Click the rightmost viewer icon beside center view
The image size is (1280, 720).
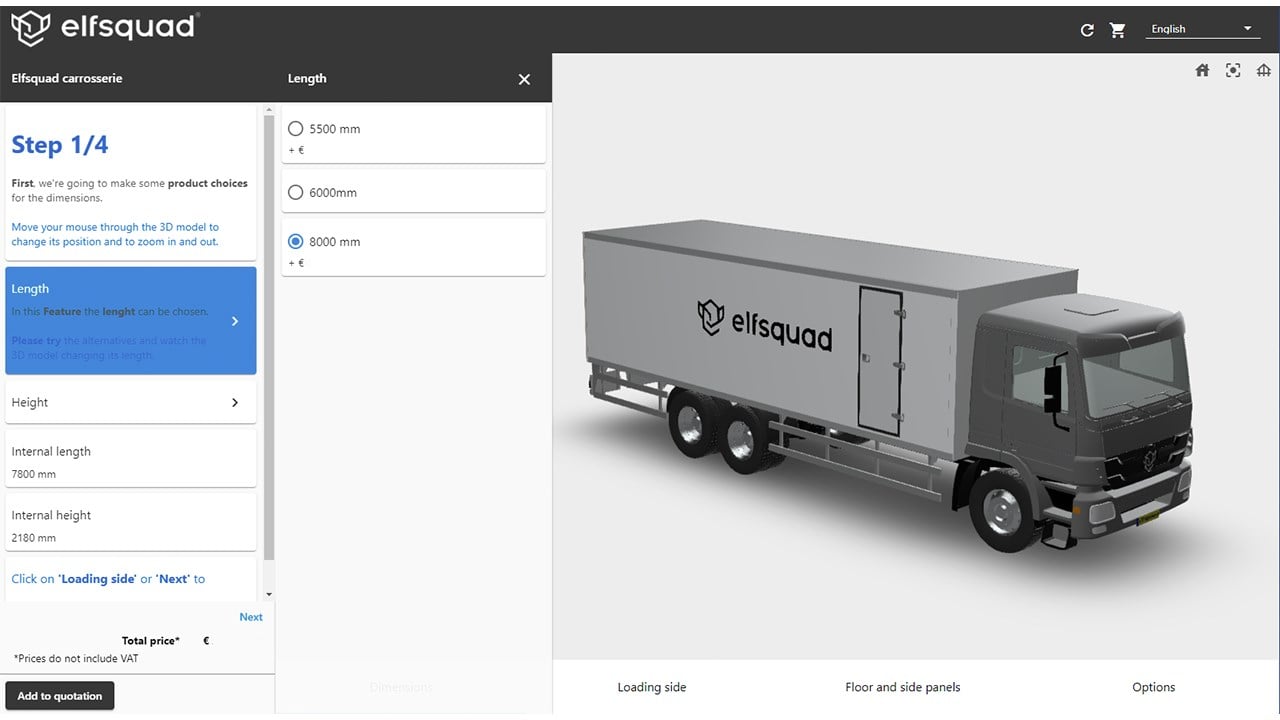(1264, 70)
